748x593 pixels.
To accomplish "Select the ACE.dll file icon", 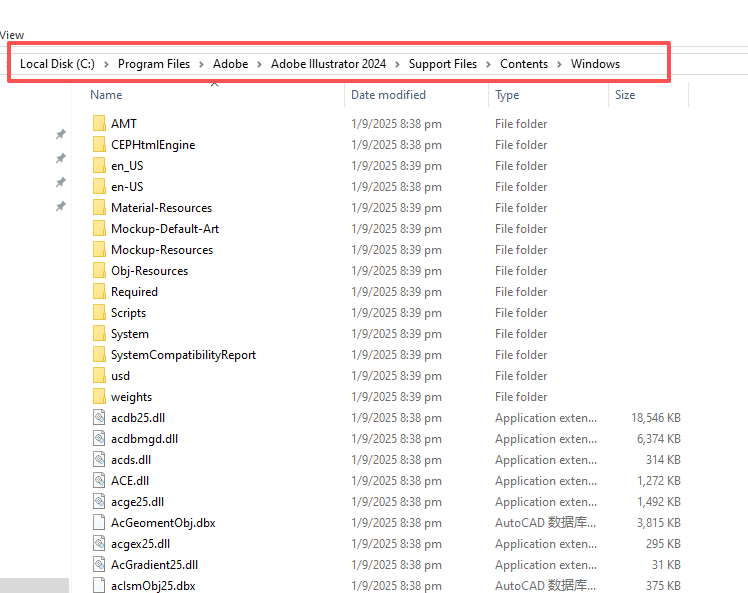I will coord(98,481).
